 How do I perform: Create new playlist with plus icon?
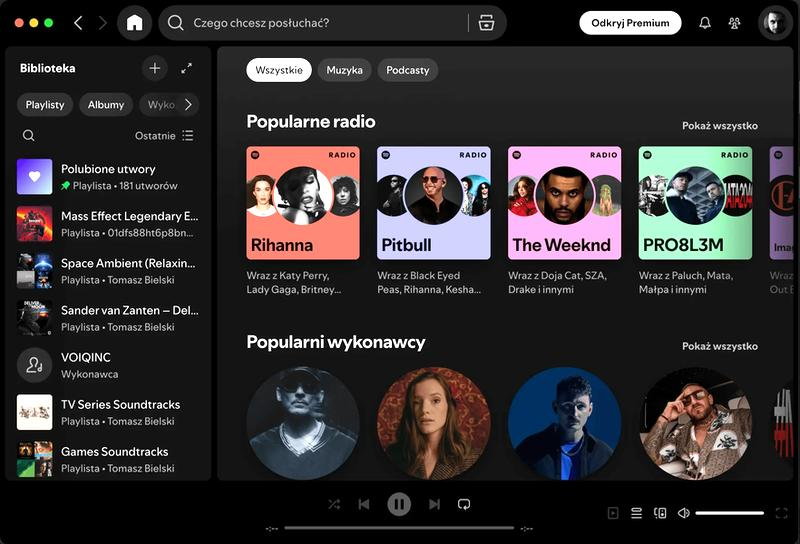pos(155,68)
